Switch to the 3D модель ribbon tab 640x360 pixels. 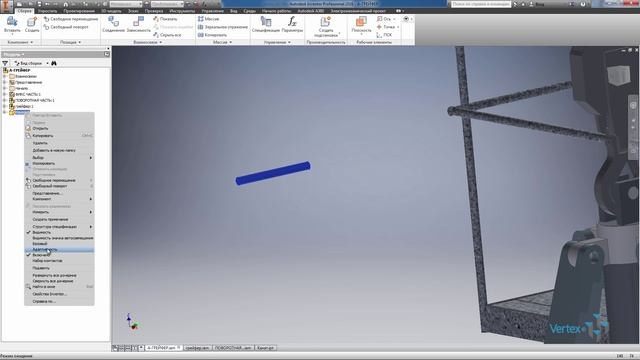[111, 11]
